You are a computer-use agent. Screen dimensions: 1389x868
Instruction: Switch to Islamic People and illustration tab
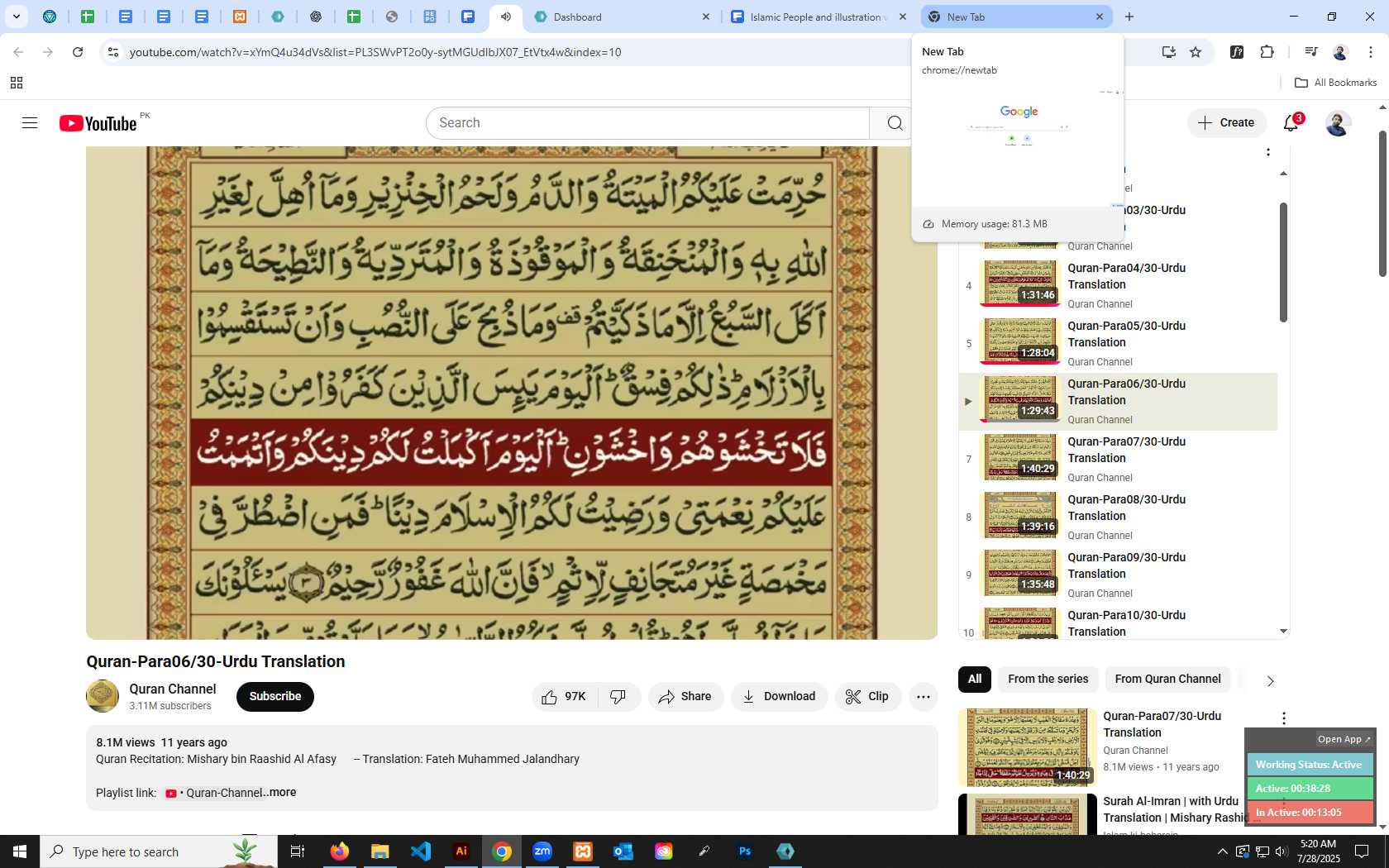tap(818, 17)
